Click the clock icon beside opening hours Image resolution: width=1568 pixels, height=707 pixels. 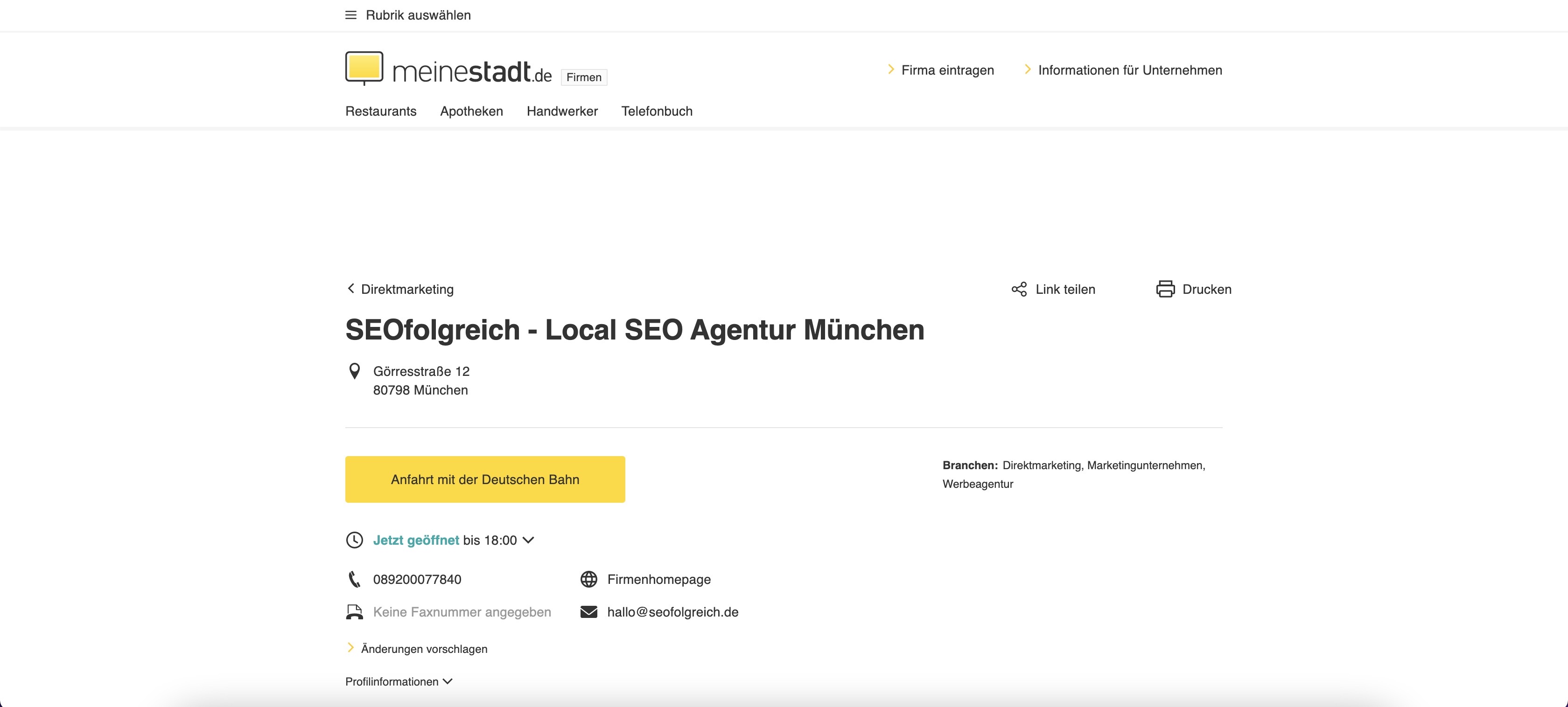354,541
